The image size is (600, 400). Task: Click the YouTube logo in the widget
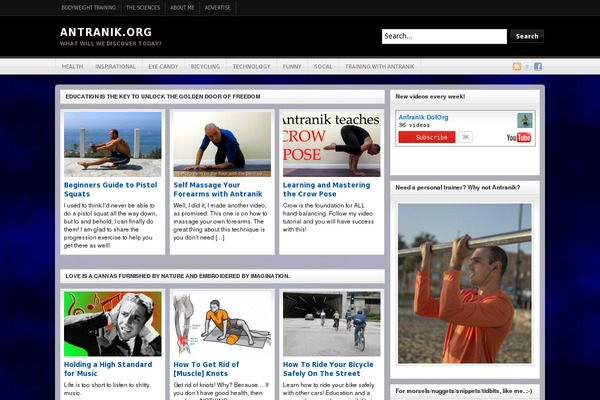[519, 137]
